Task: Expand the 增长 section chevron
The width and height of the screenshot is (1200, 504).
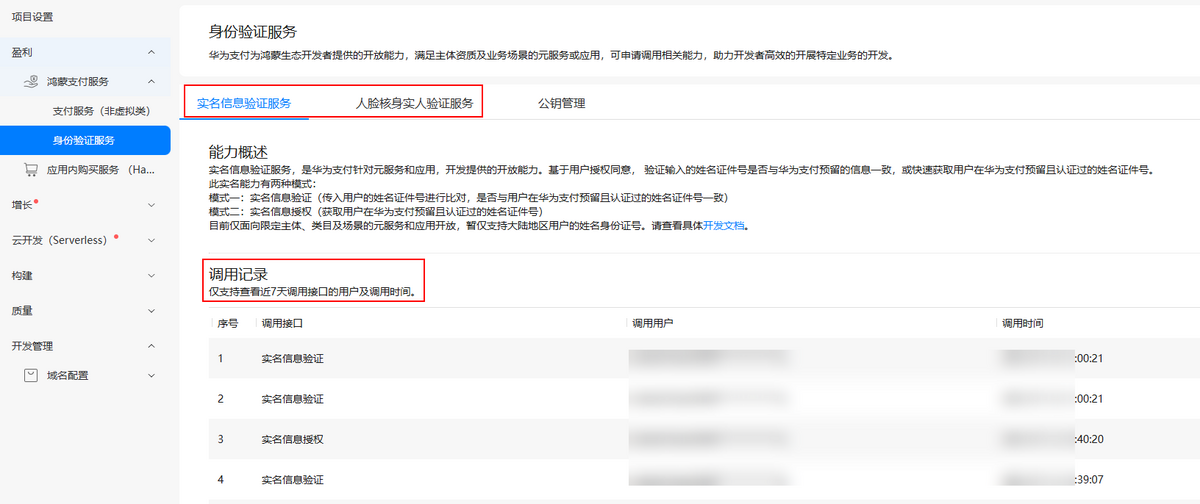Action: [x=151, y=206]
